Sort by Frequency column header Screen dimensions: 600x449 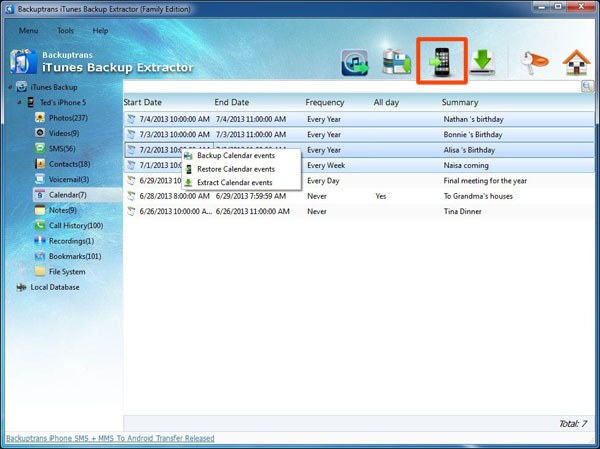pos(325,102)
